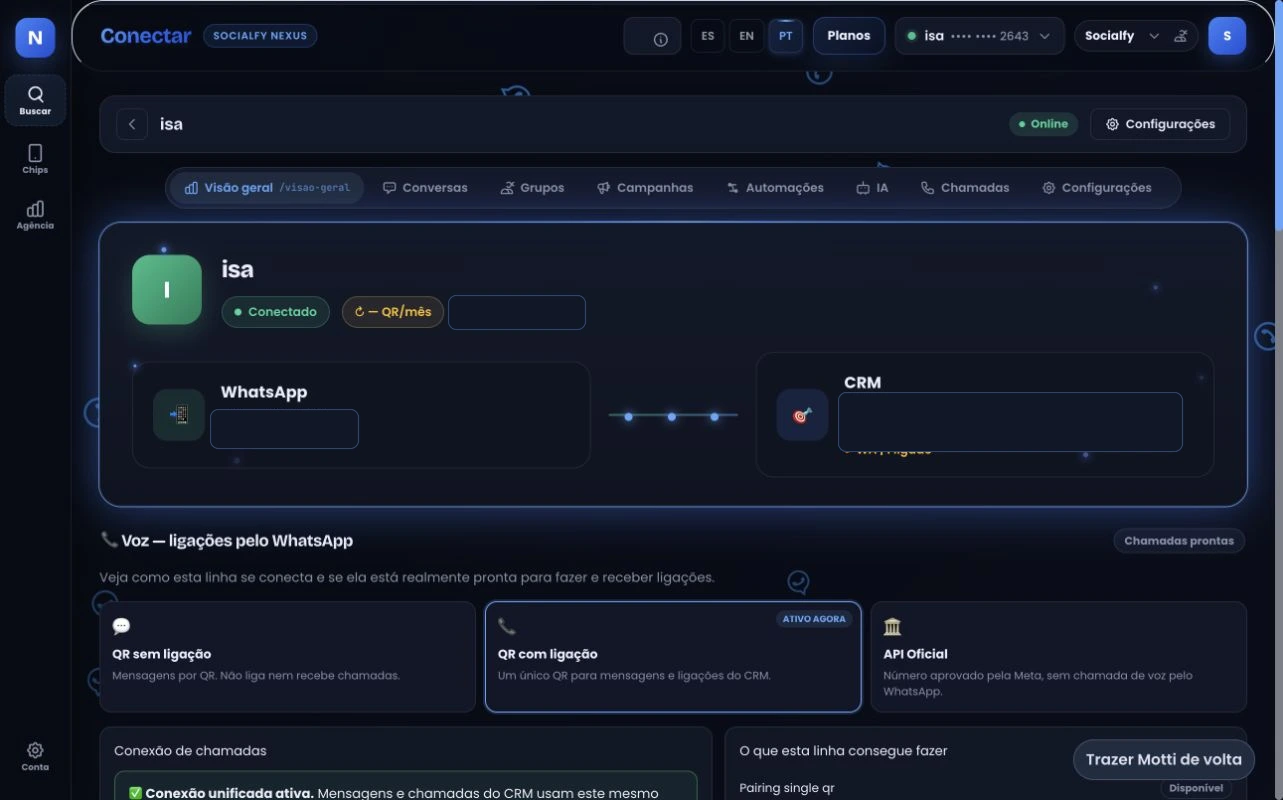
Task: Switch language to EN
Action: pos(747,36)
